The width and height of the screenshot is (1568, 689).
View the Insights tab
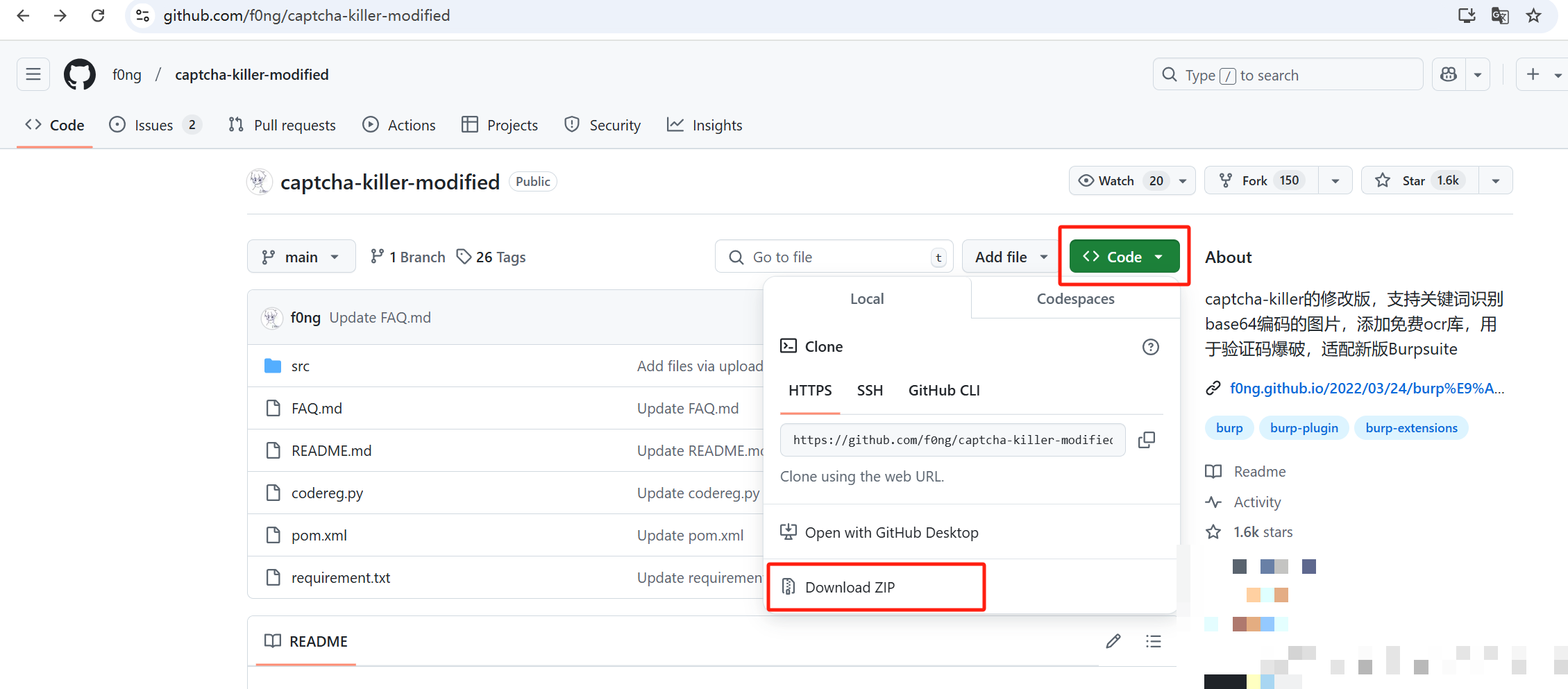pyautogui.click(x=705, y=125)
